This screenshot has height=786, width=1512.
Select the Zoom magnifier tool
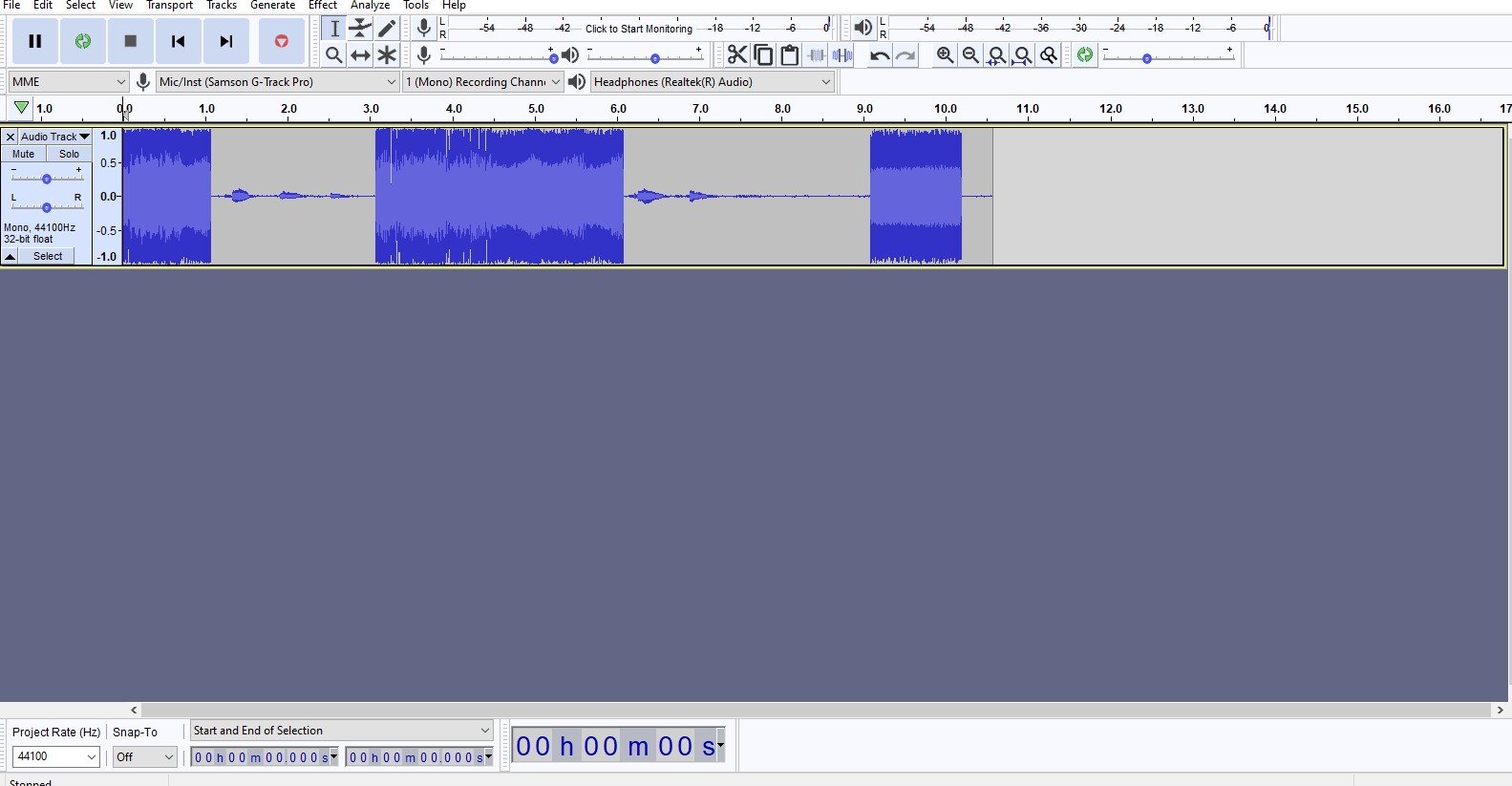coord(334,55)
